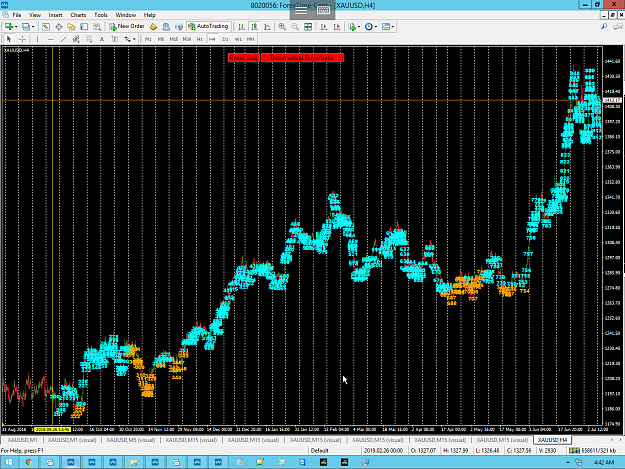Image resolution: width=625 pixels, height=469 pixels.
Task: Toggle the AutoTrading button
Action: [208, 26]
